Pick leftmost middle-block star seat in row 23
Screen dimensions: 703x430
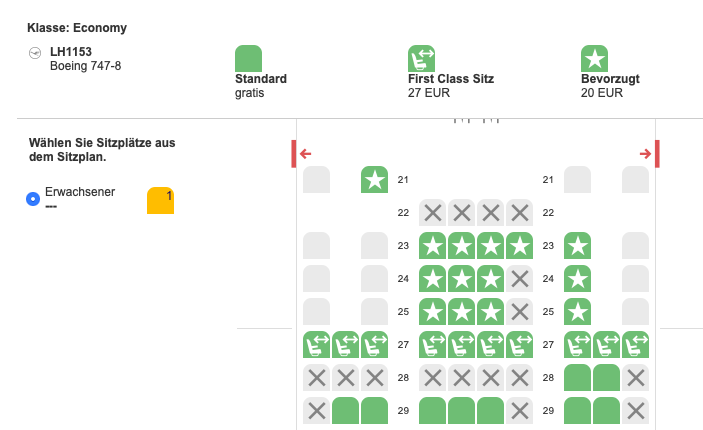click(433, 246)
